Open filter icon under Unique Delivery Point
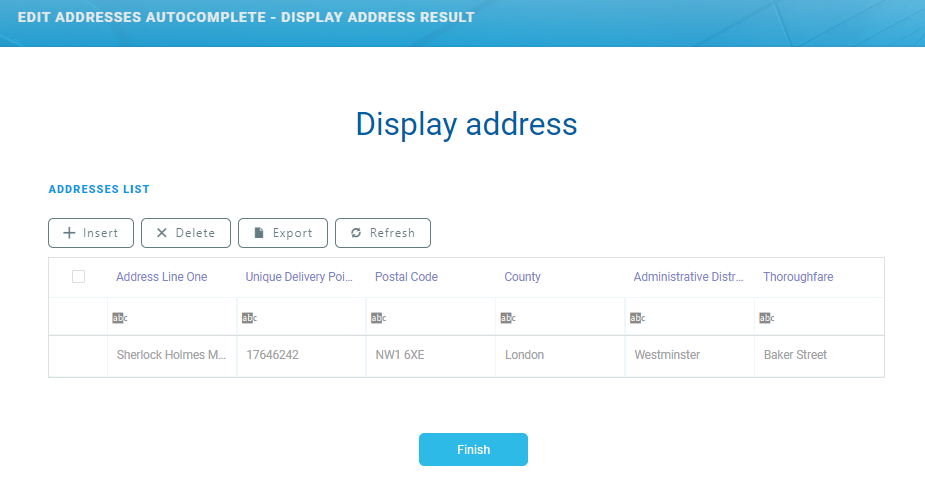Screen dimensions: 925x494 coord(249,318)
